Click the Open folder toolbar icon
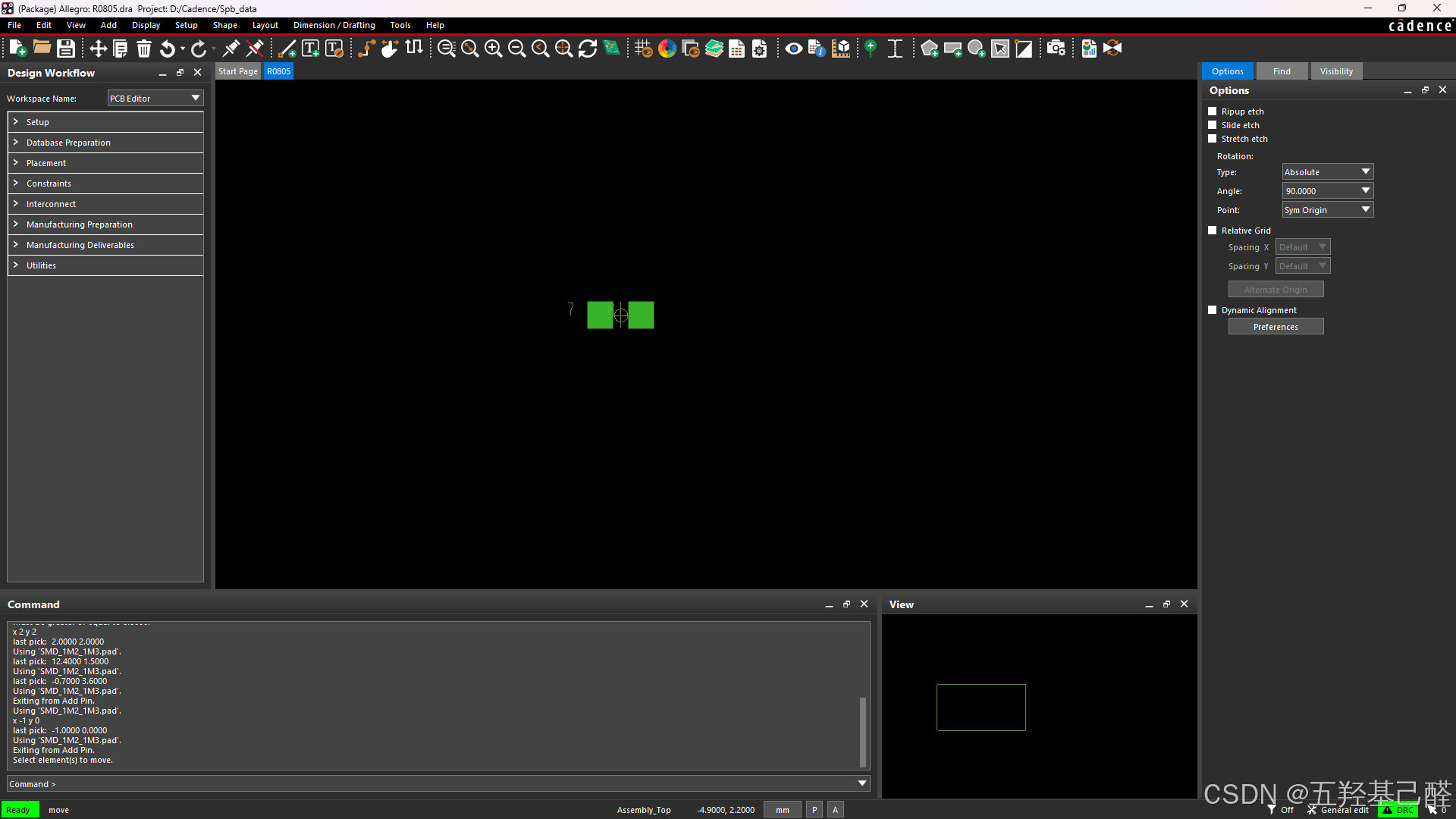1456x819 pixels. click(x=42, y=49)
